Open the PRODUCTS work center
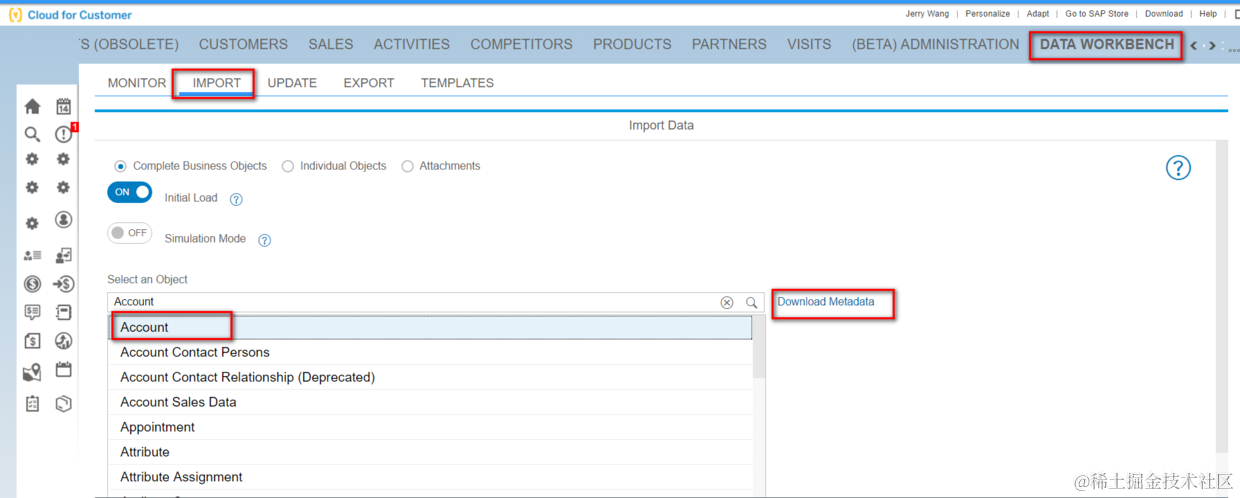 [x=632, y=44]
